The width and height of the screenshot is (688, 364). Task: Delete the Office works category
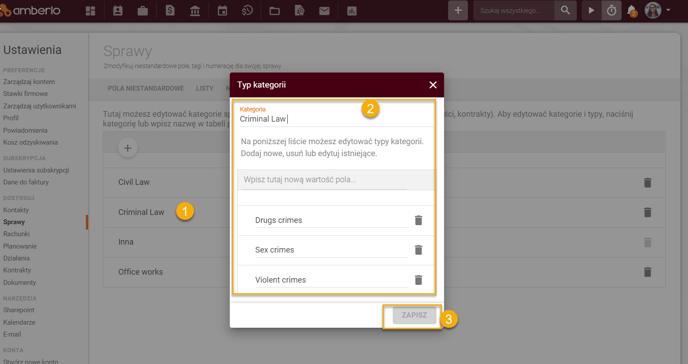647,272
